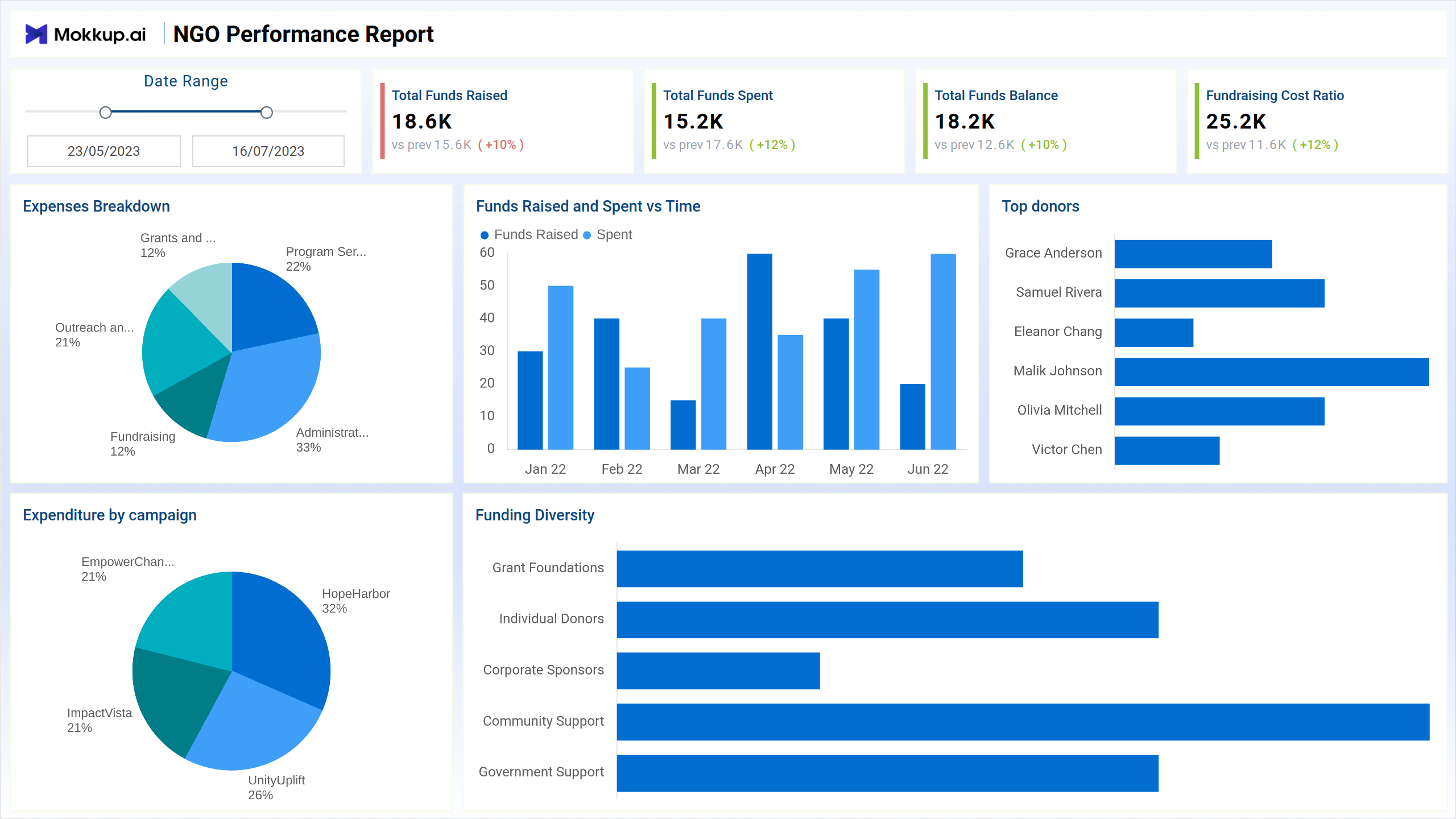Click the Funding Diversity heading
The image size is (1456, 819).
click(535, 515)
